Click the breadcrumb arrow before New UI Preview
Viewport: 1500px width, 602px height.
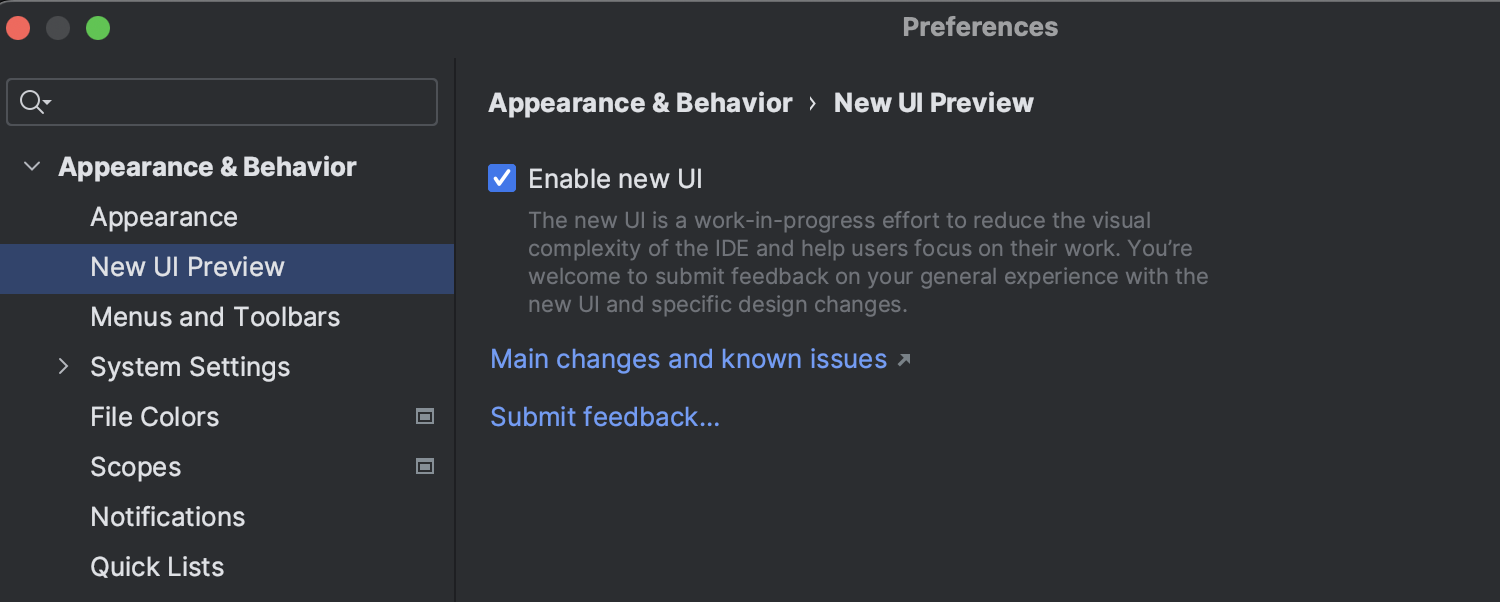pos(813,103)
